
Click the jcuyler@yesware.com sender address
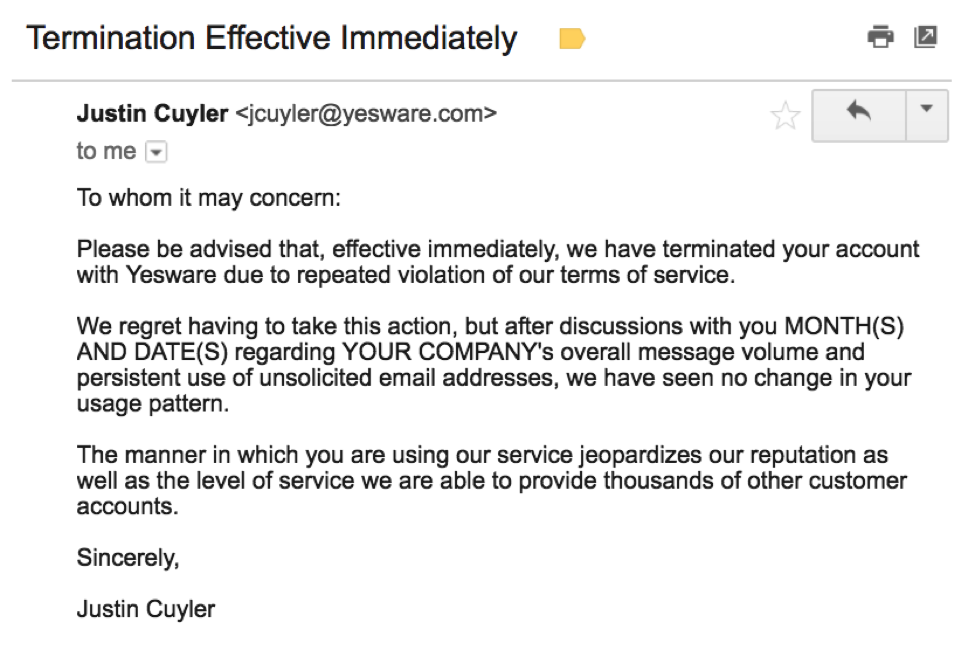click(x=365, y=114)
